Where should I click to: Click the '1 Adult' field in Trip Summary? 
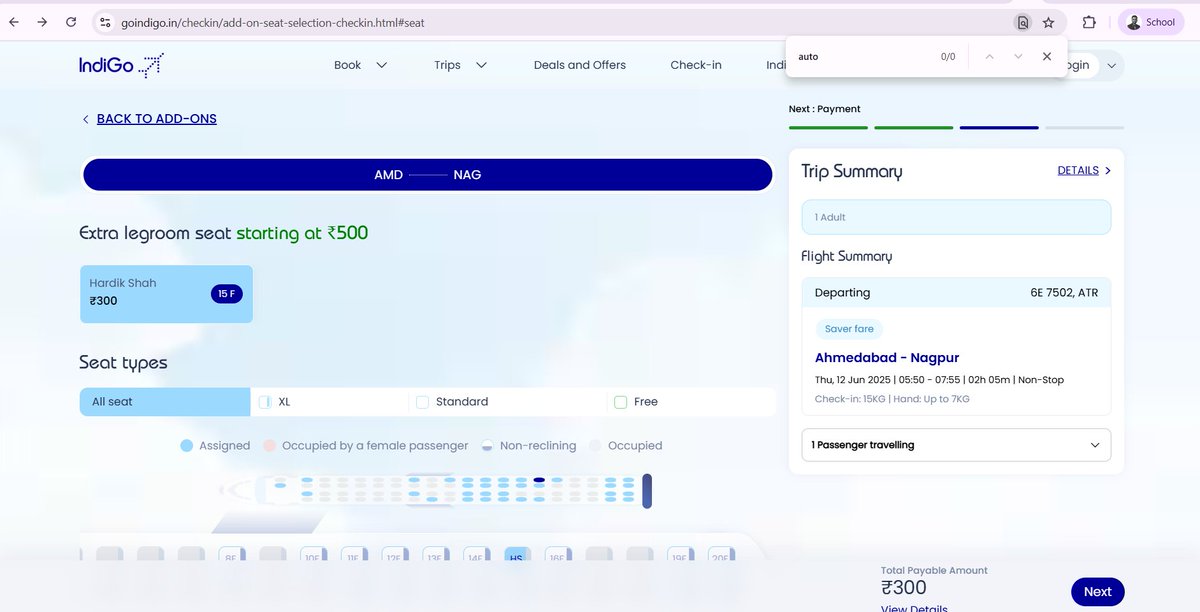click(956, 217)
